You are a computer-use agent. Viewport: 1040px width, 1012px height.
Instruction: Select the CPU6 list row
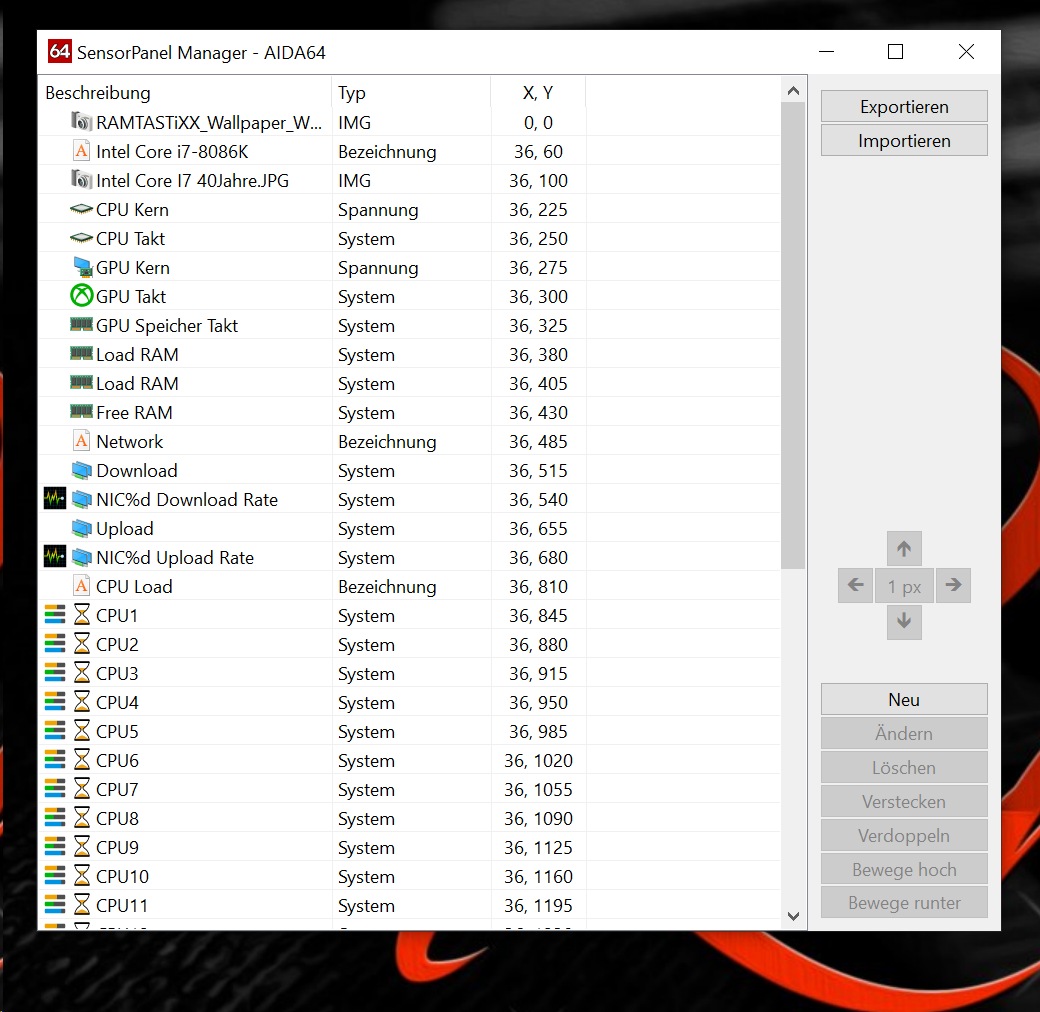pos(409,760)
